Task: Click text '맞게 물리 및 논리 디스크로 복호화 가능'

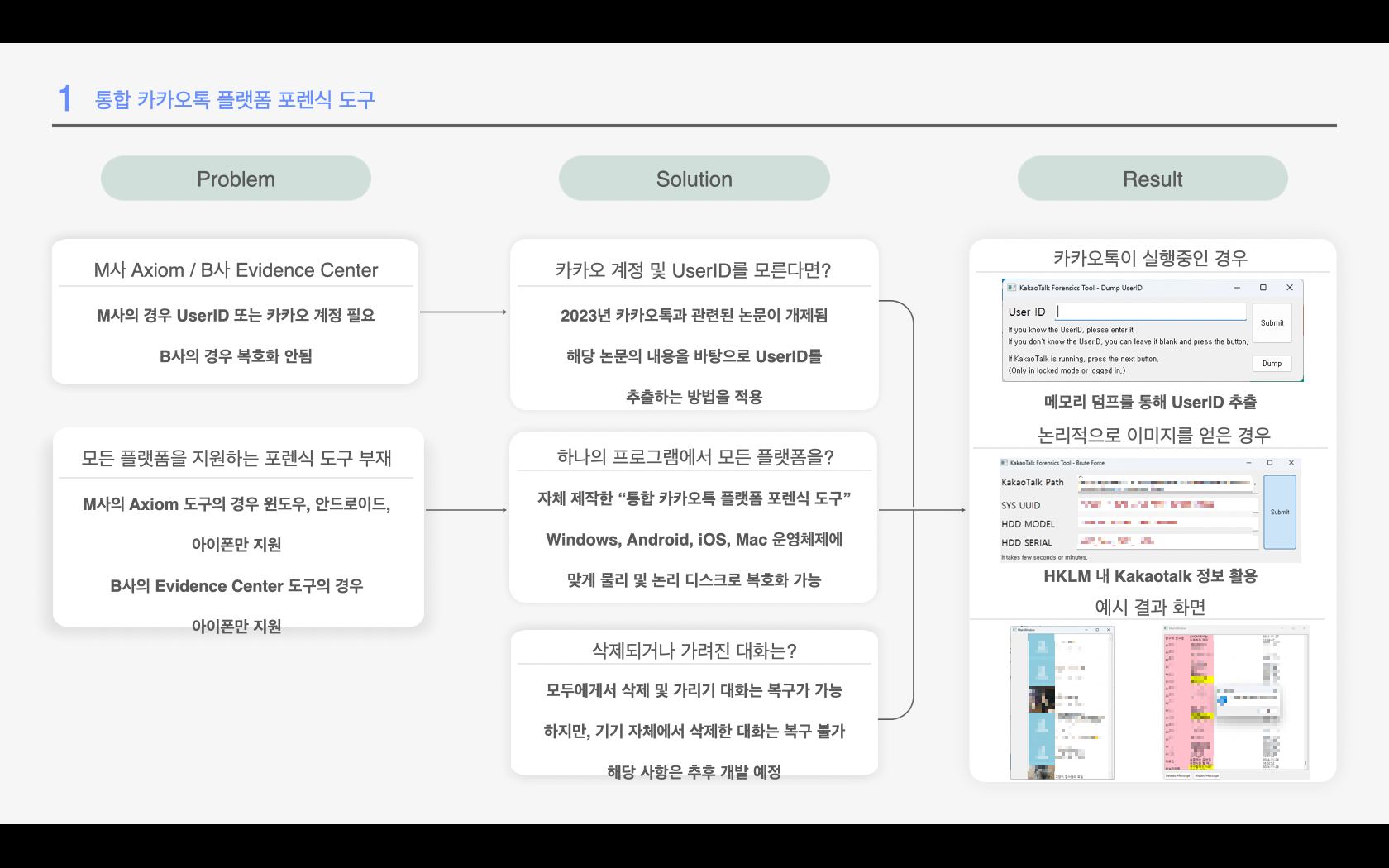Action: [x=694, y=580]
